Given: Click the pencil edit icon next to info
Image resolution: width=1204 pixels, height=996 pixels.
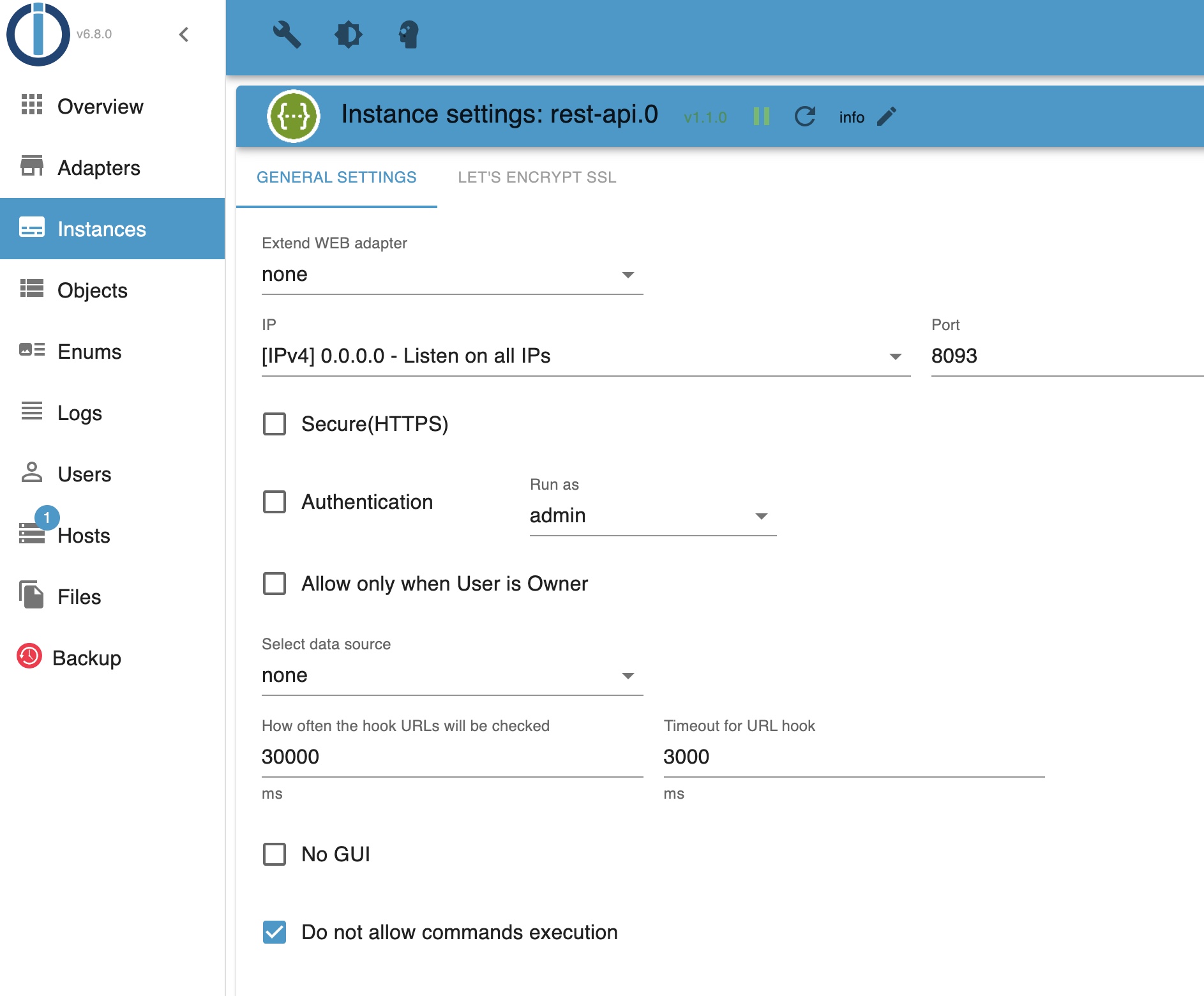Looking at the screenshot, I should click(x=887, y=116).
